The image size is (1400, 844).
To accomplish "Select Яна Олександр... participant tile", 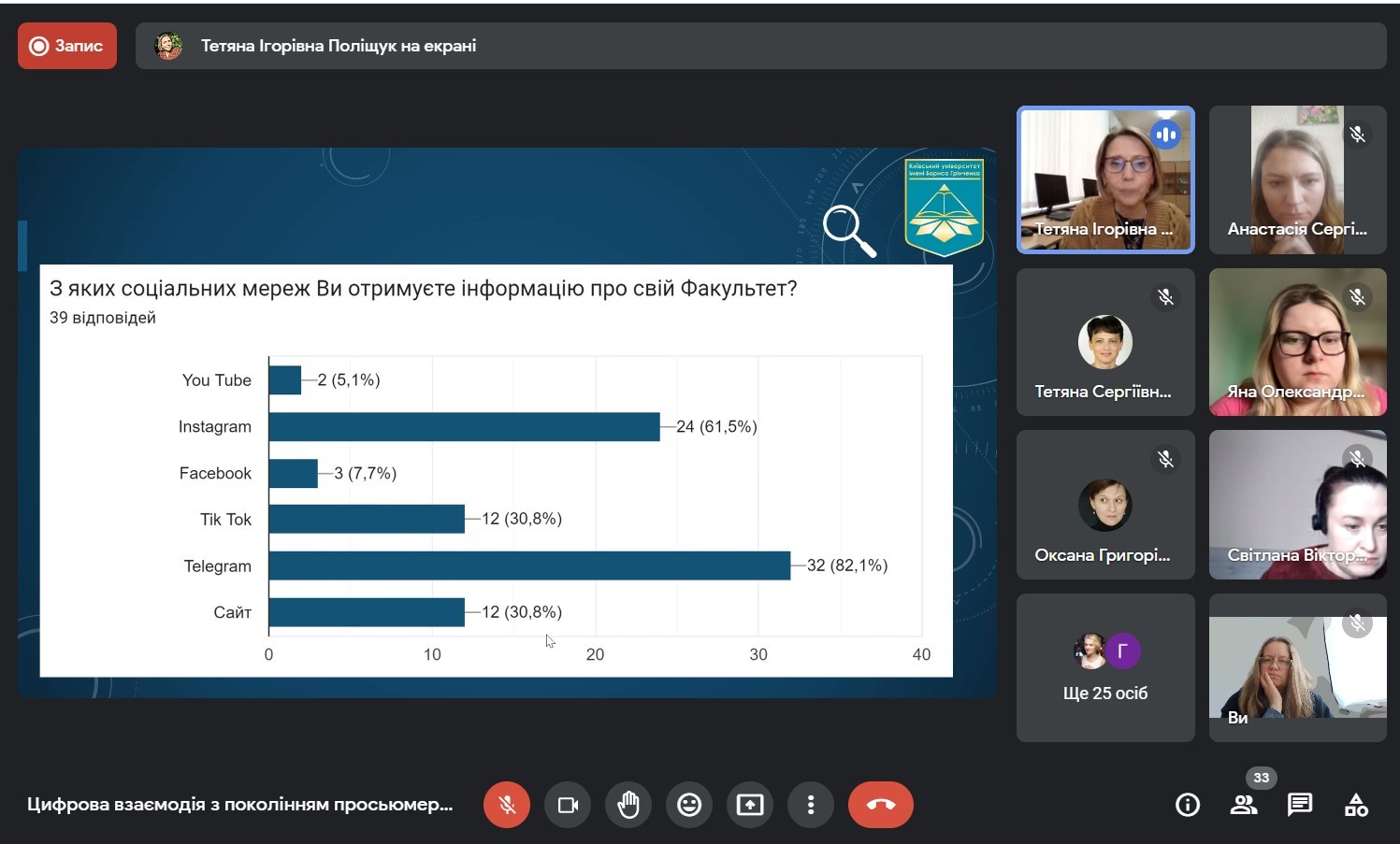I will 1297,342.
